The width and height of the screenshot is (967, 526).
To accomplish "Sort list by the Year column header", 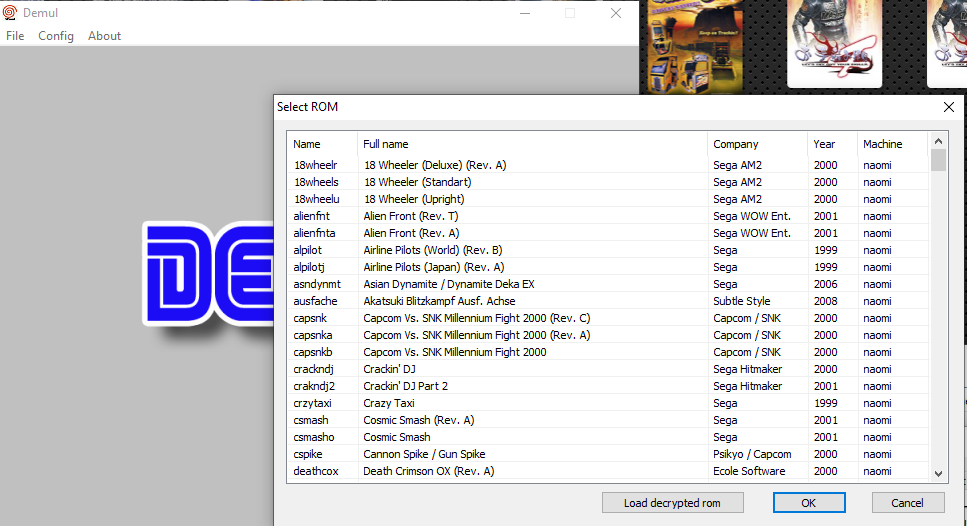I will (x=832, y=144).
